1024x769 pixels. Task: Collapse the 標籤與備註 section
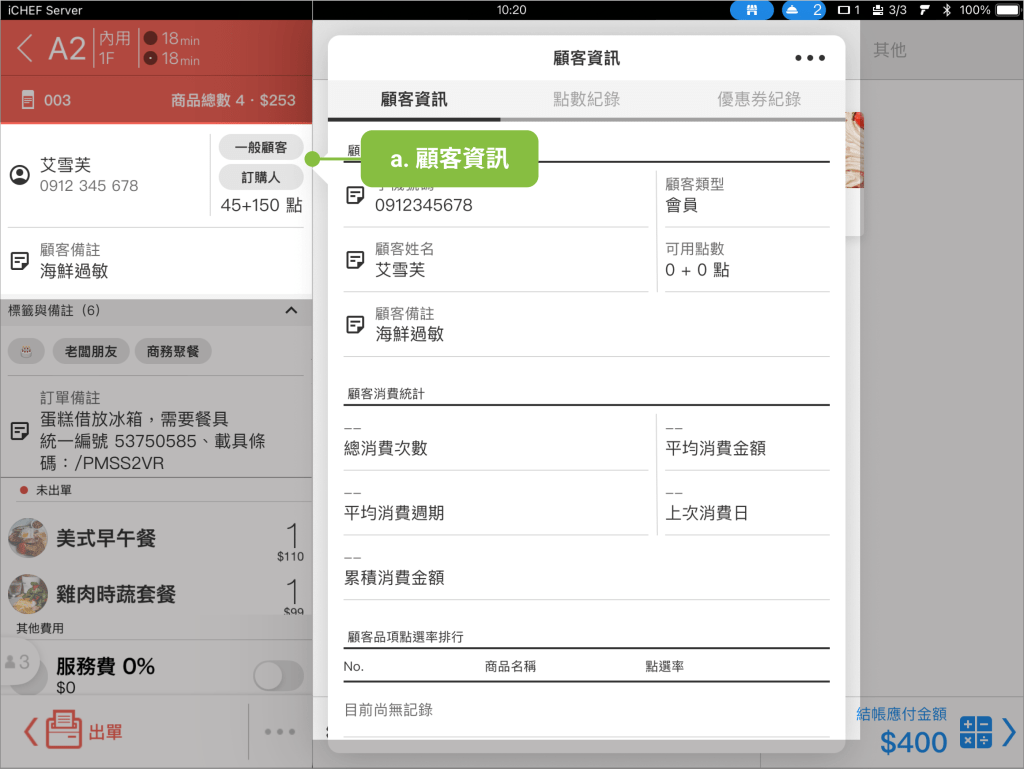291,311
